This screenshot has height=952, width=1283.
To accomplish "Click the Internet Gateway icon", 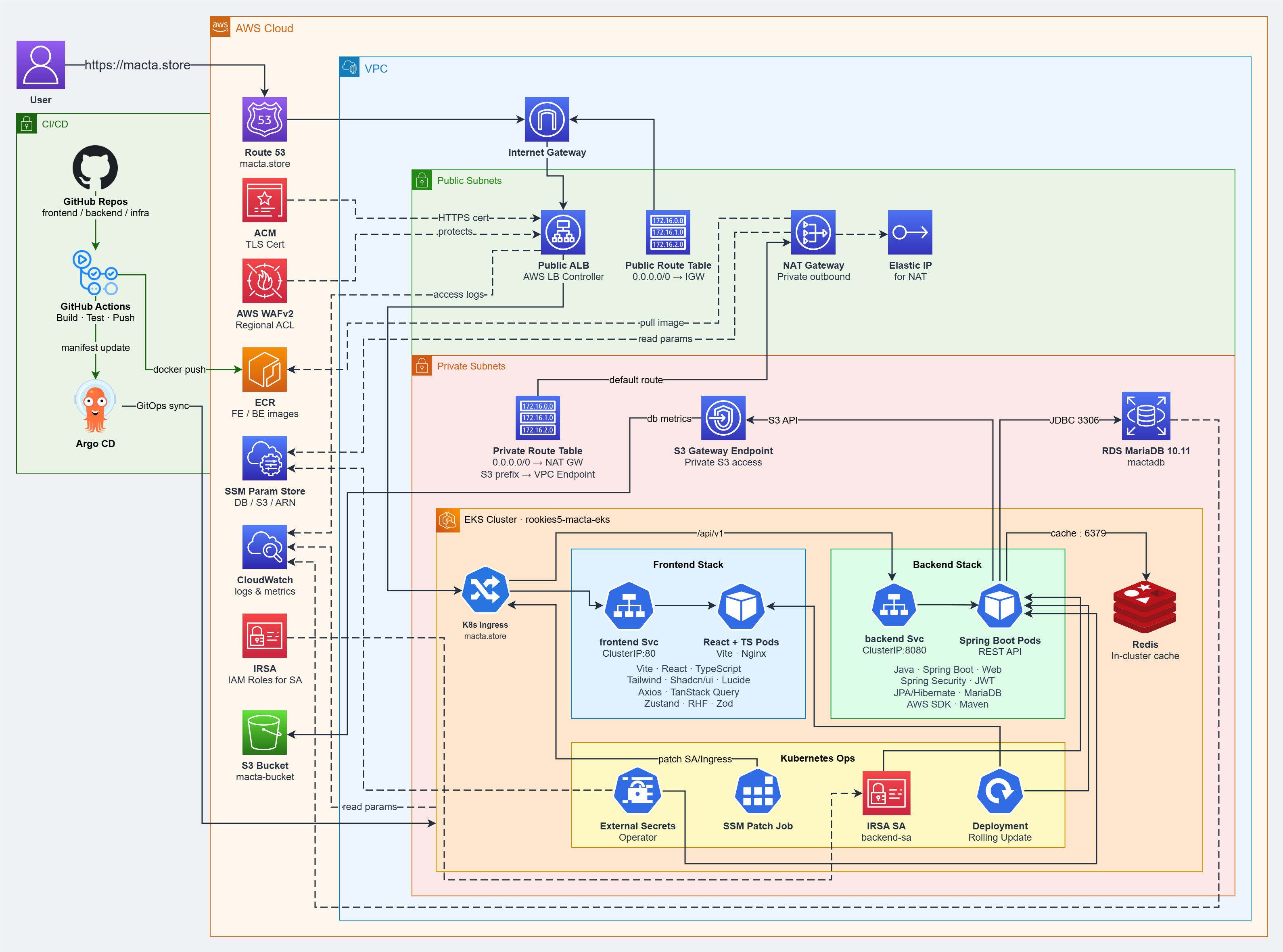I will tap(547, 119).
